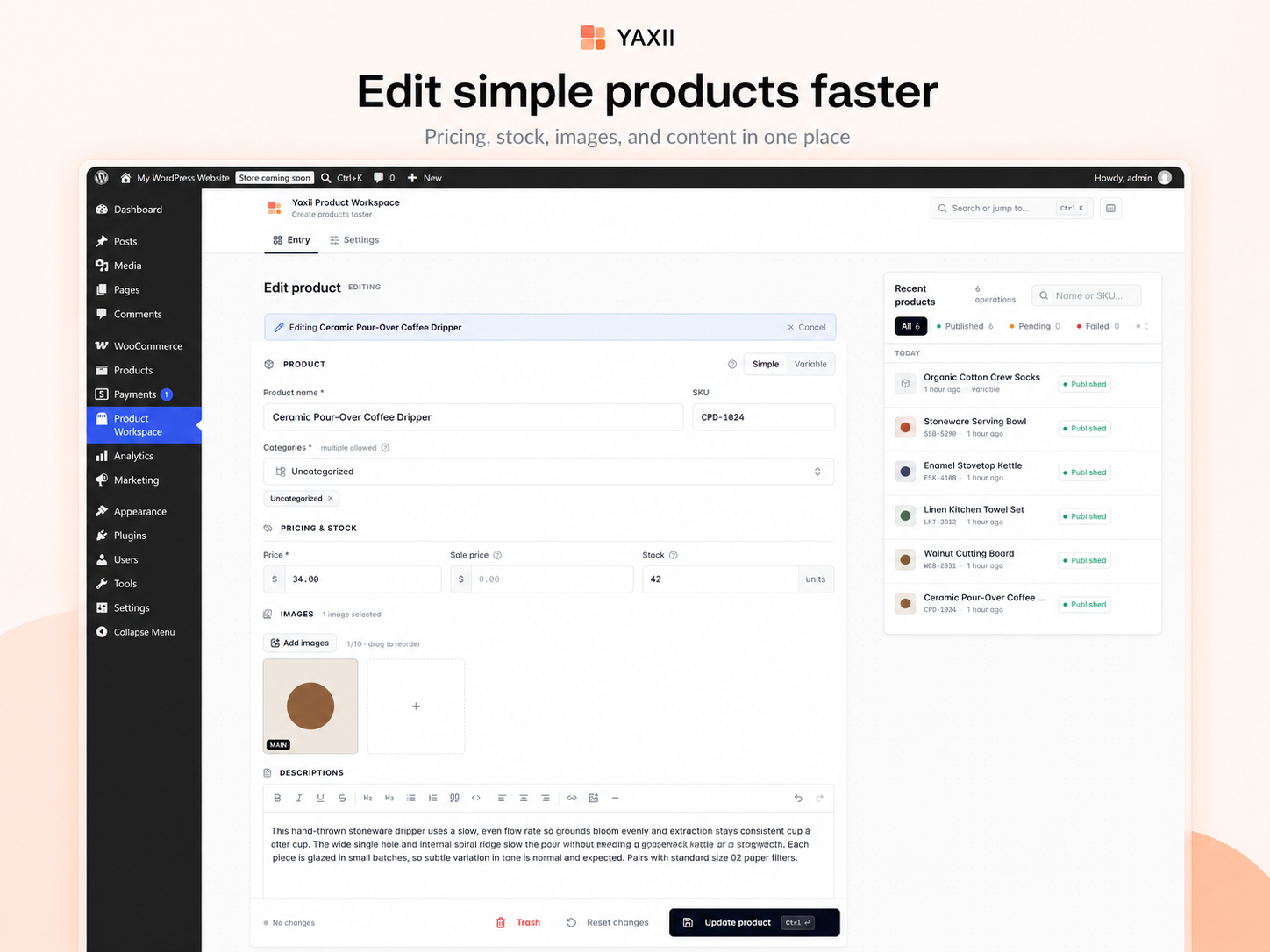Apply italic formatting in the description editor
This screenshot has height=952, width=1270.
pyautogui.click(x=299, y=798)
